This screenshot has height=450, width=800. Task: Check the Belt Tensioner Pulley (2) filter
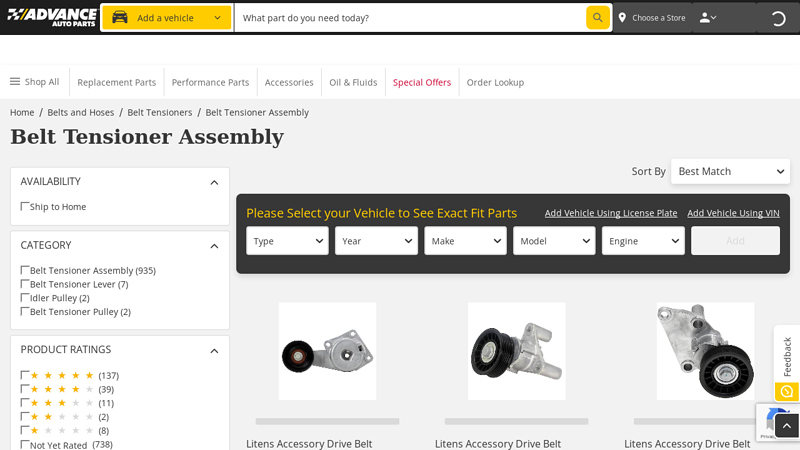24,311
